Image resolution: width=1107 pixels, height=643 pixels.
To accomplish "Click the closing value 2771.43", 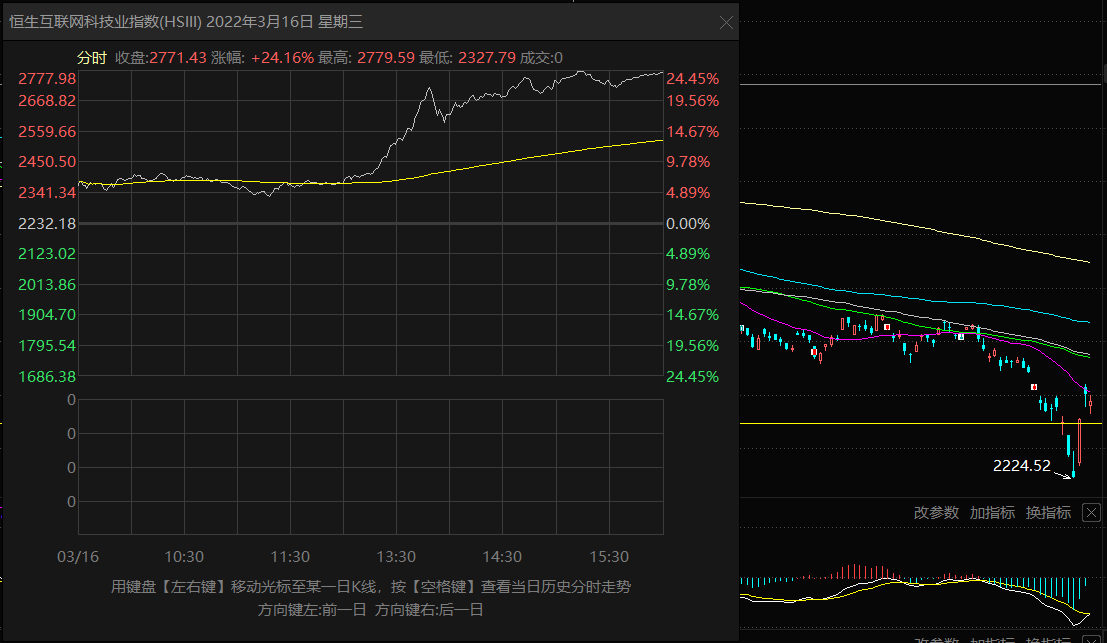I will pyautogui.click(x=178, y=58).
